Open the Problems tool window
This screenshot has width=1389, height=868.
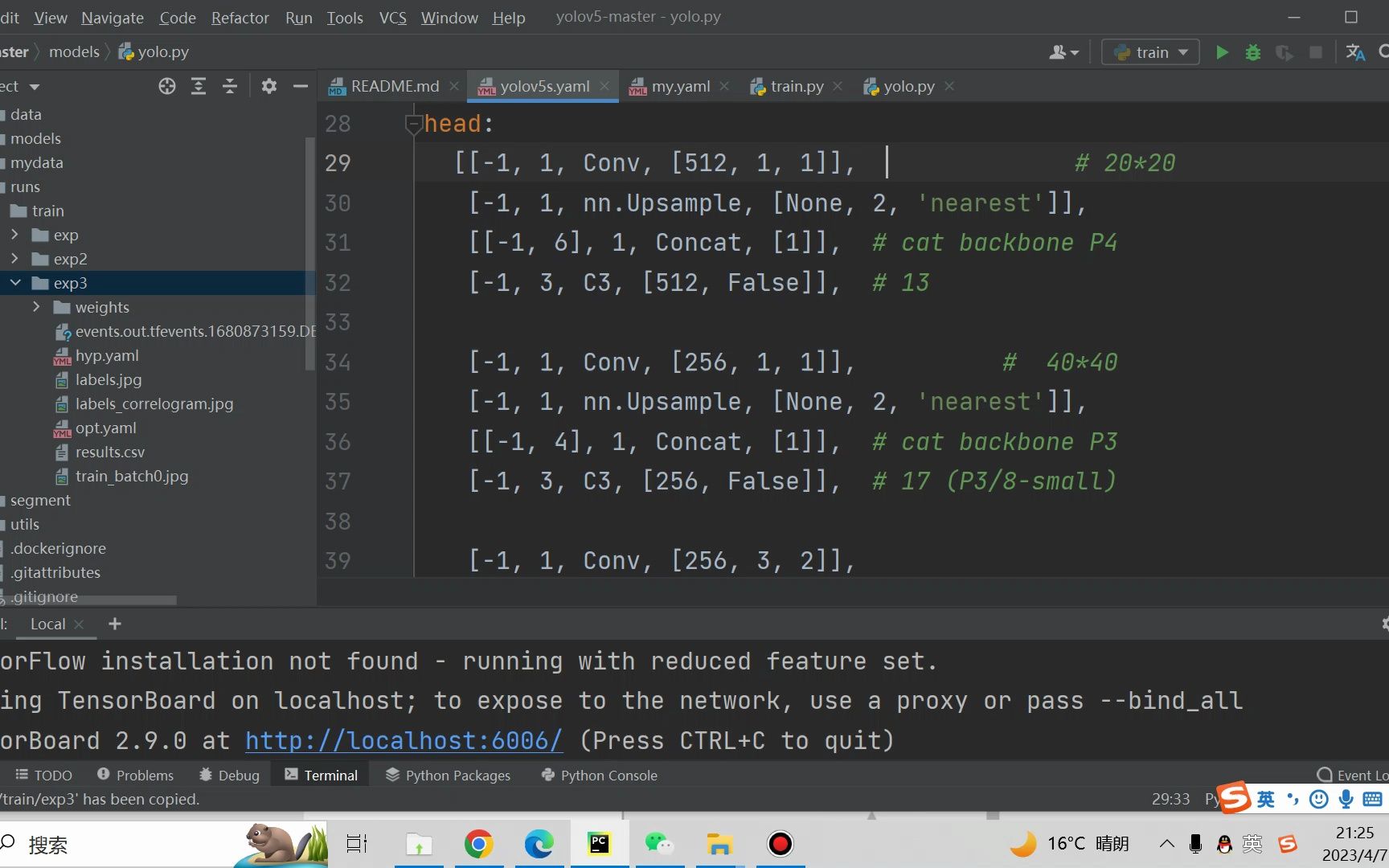tap(135, 776)
